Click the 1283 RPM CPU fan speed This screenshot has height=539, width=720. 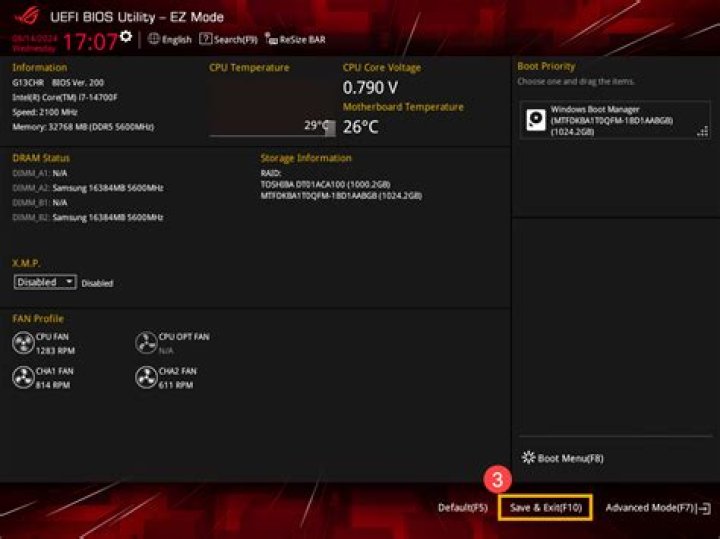coord(55,351)
